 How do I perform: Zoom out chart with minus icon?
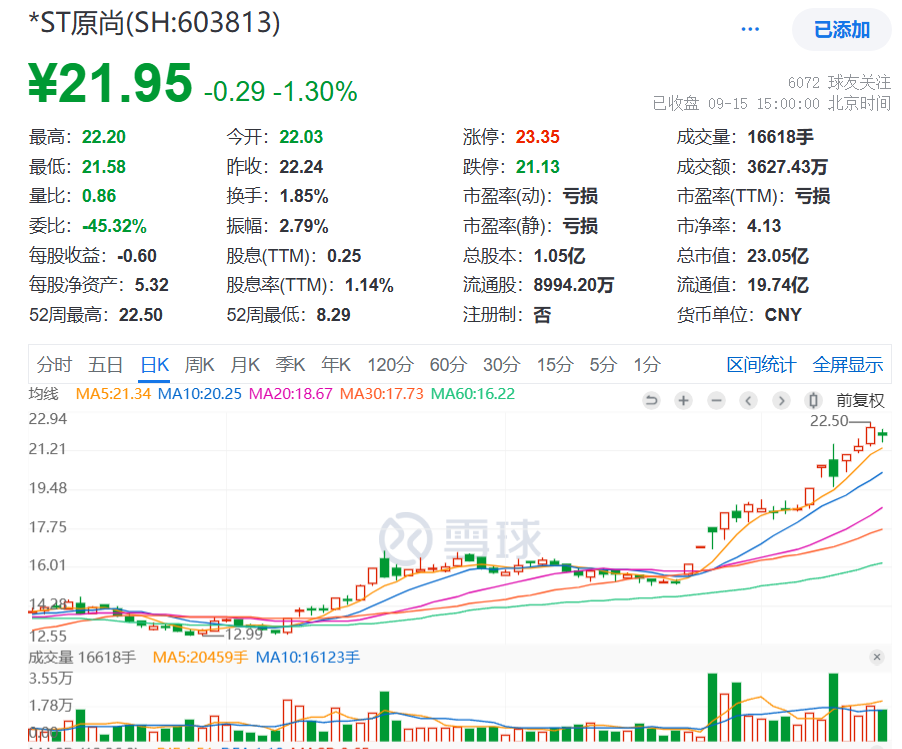click(716, 400)
